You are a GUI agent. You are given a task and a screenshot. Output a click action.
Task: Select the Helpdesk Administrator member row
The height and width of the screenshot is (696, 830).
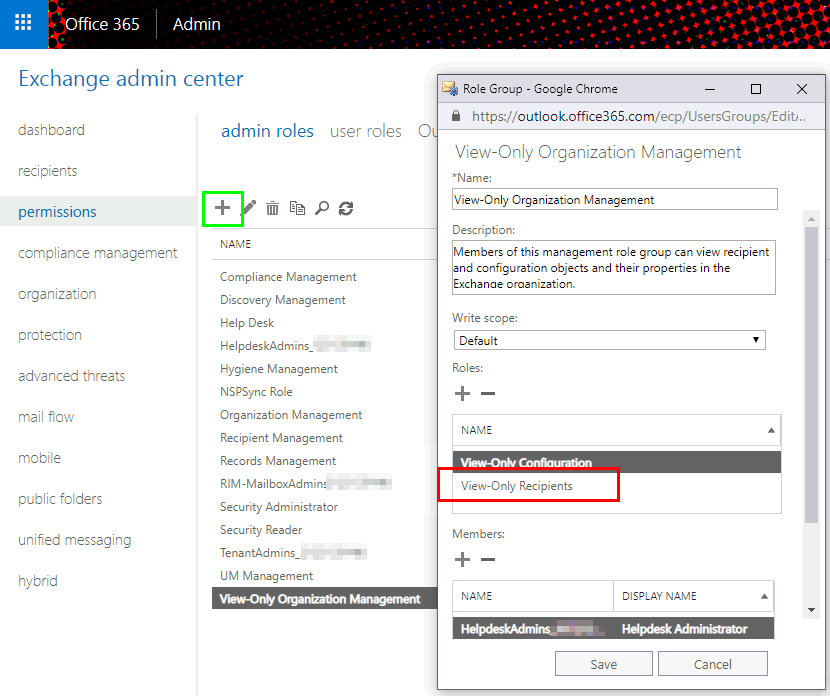[x=613, y=628]
